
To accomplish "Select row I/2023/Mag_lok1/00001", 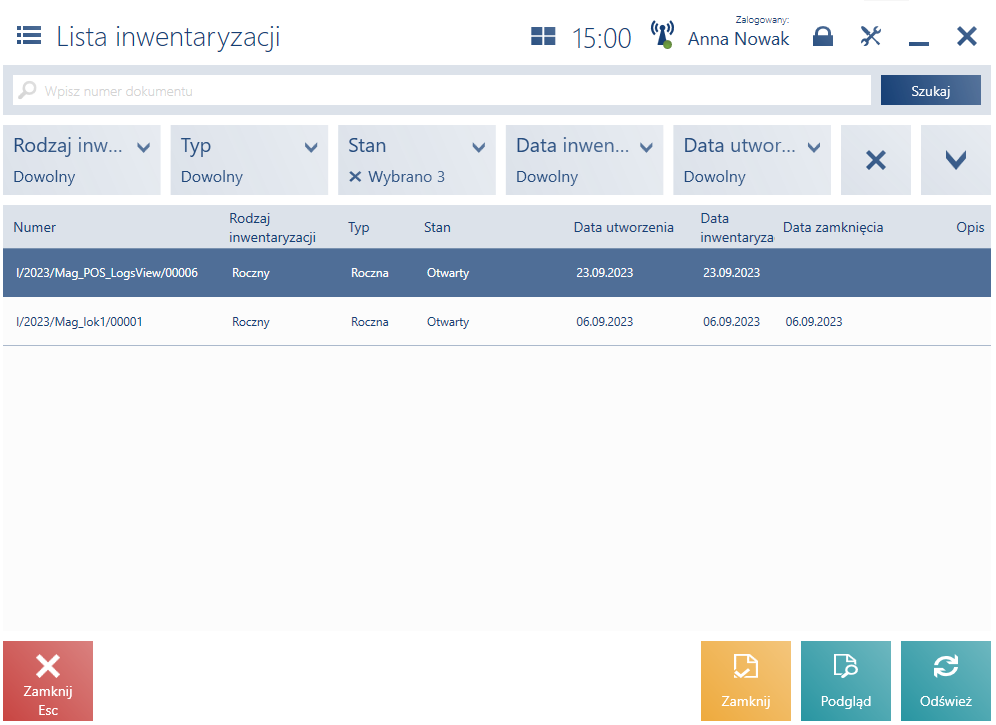I will tap(497, 322).
